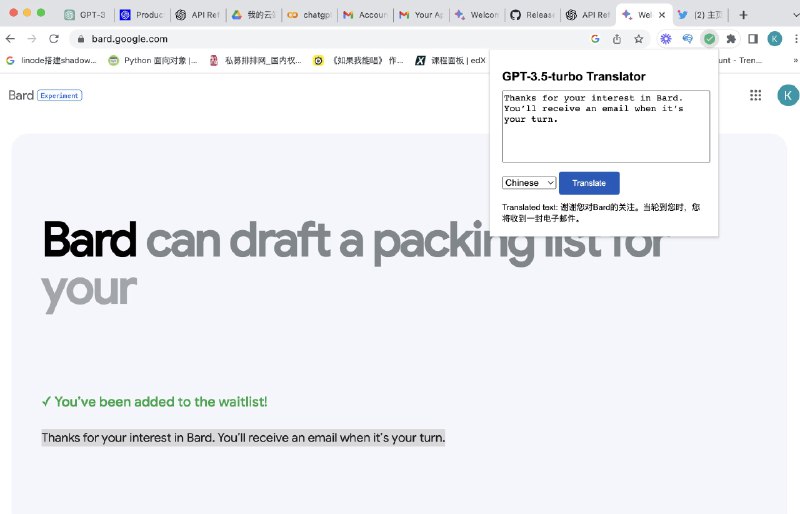The width and height of the screenshot is (800, 514).
Task: Click the highlighted 'Thanks for your interest' sentence
Action: pyautogui.click(x=243, y=437)
